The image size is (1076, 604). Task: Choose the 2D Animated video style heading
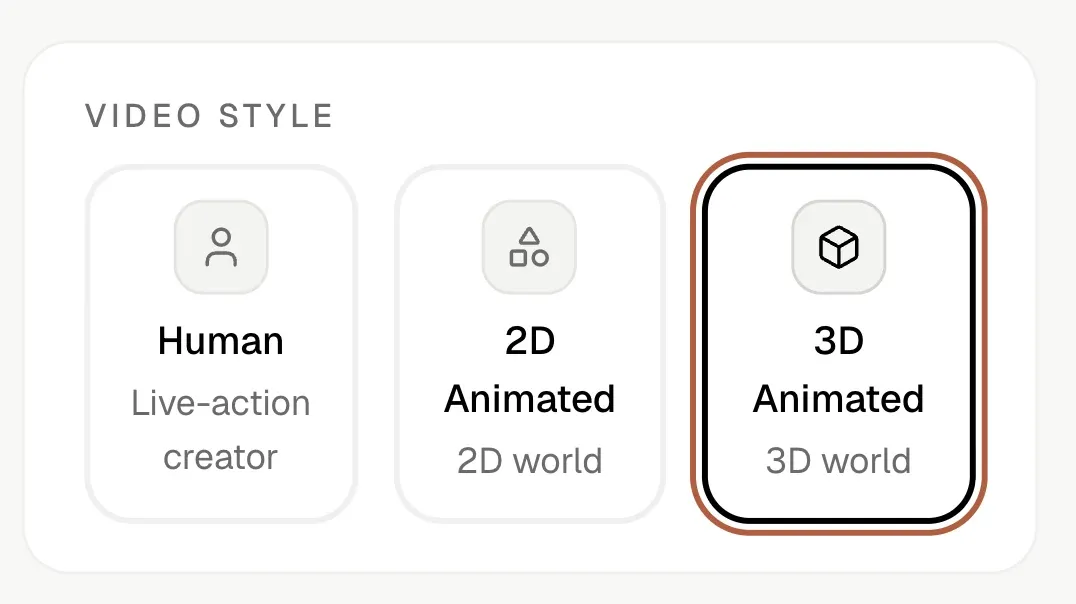pyautogui.click(x=529, y=369)
